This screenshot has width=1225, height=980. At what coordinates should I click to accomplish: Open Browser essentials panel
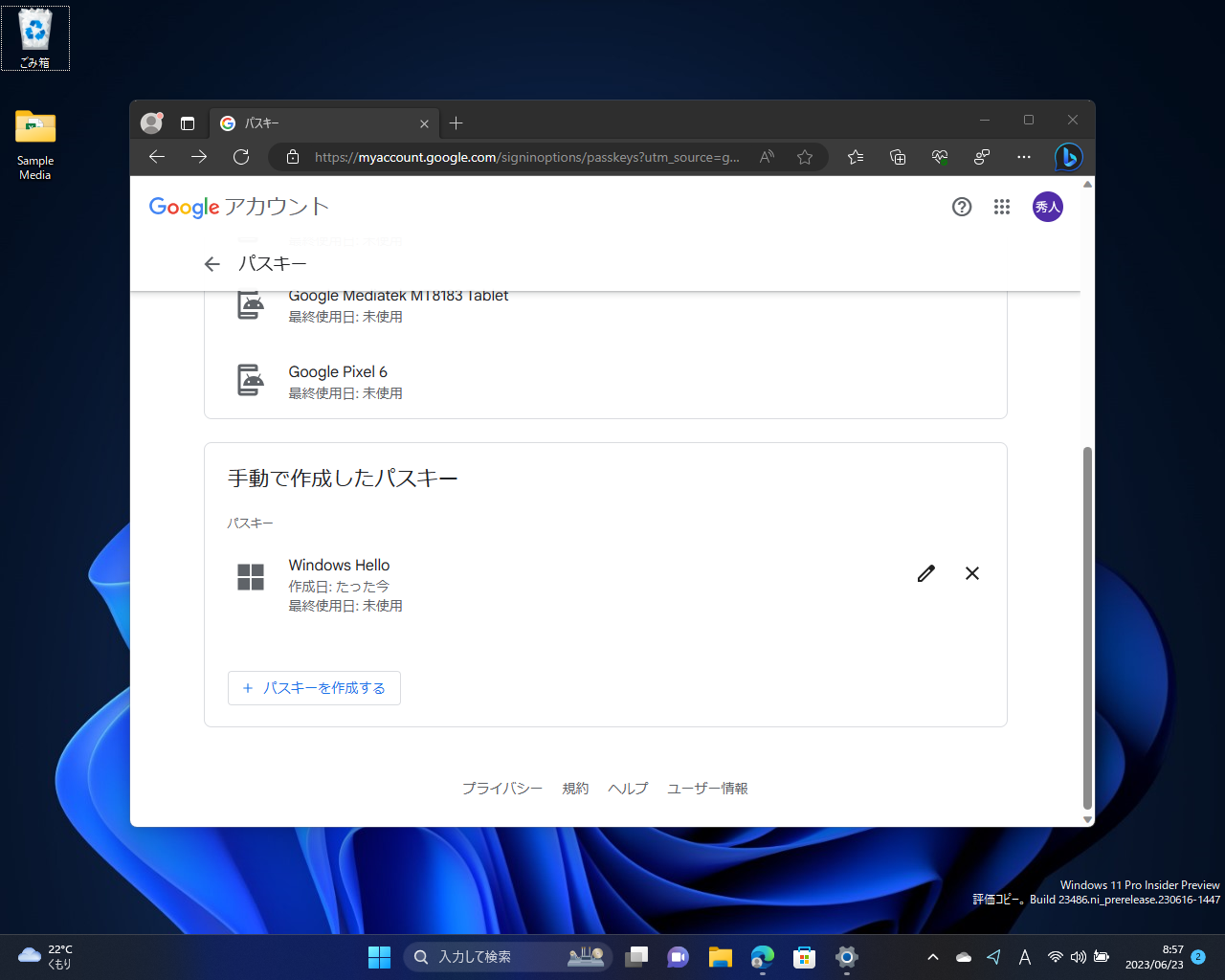[x=939, y=157]
